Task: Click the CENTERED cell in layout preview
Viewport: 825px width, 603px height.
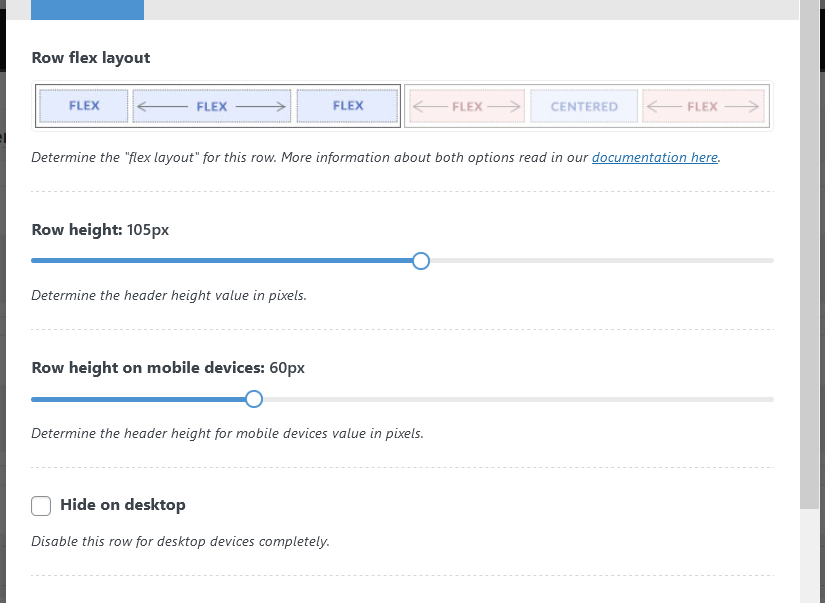Action: tap(584, 106)
